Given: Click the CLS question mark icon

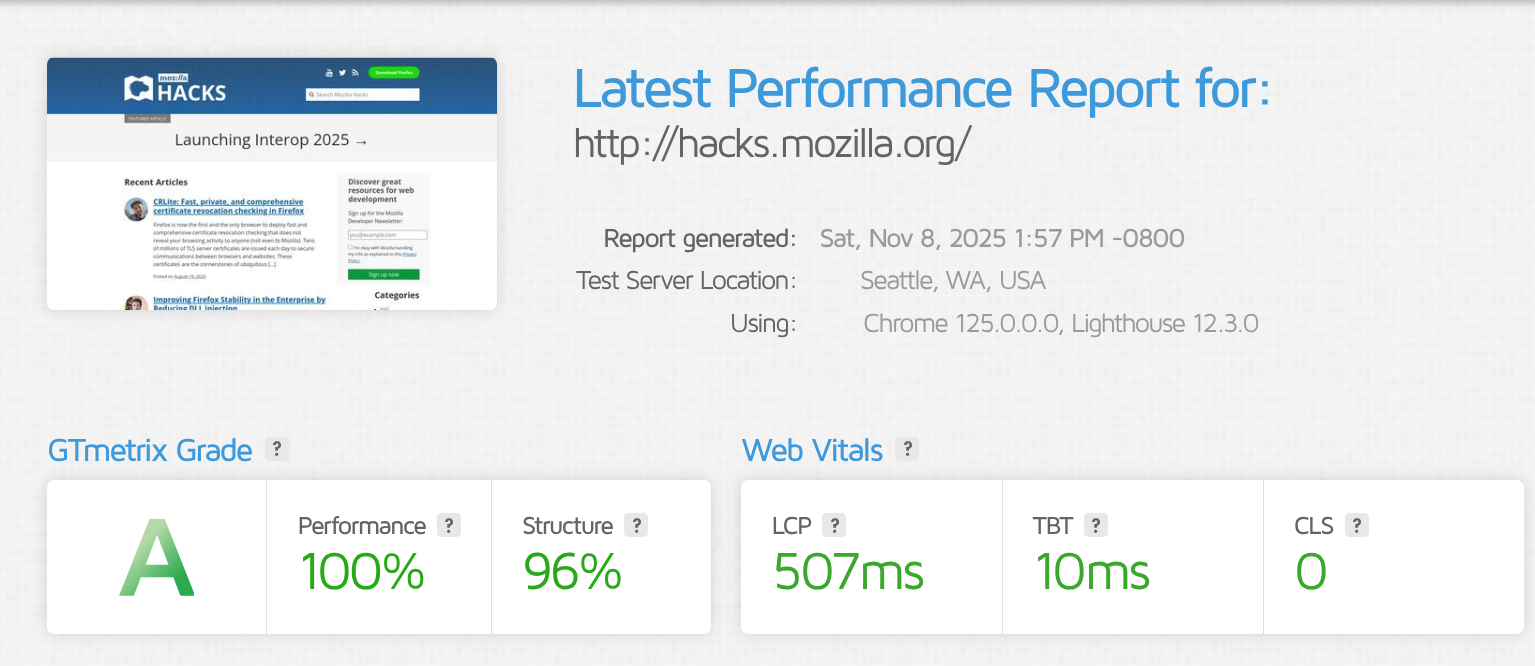Looking at the screenshot, I should [x=1356, y=525].
